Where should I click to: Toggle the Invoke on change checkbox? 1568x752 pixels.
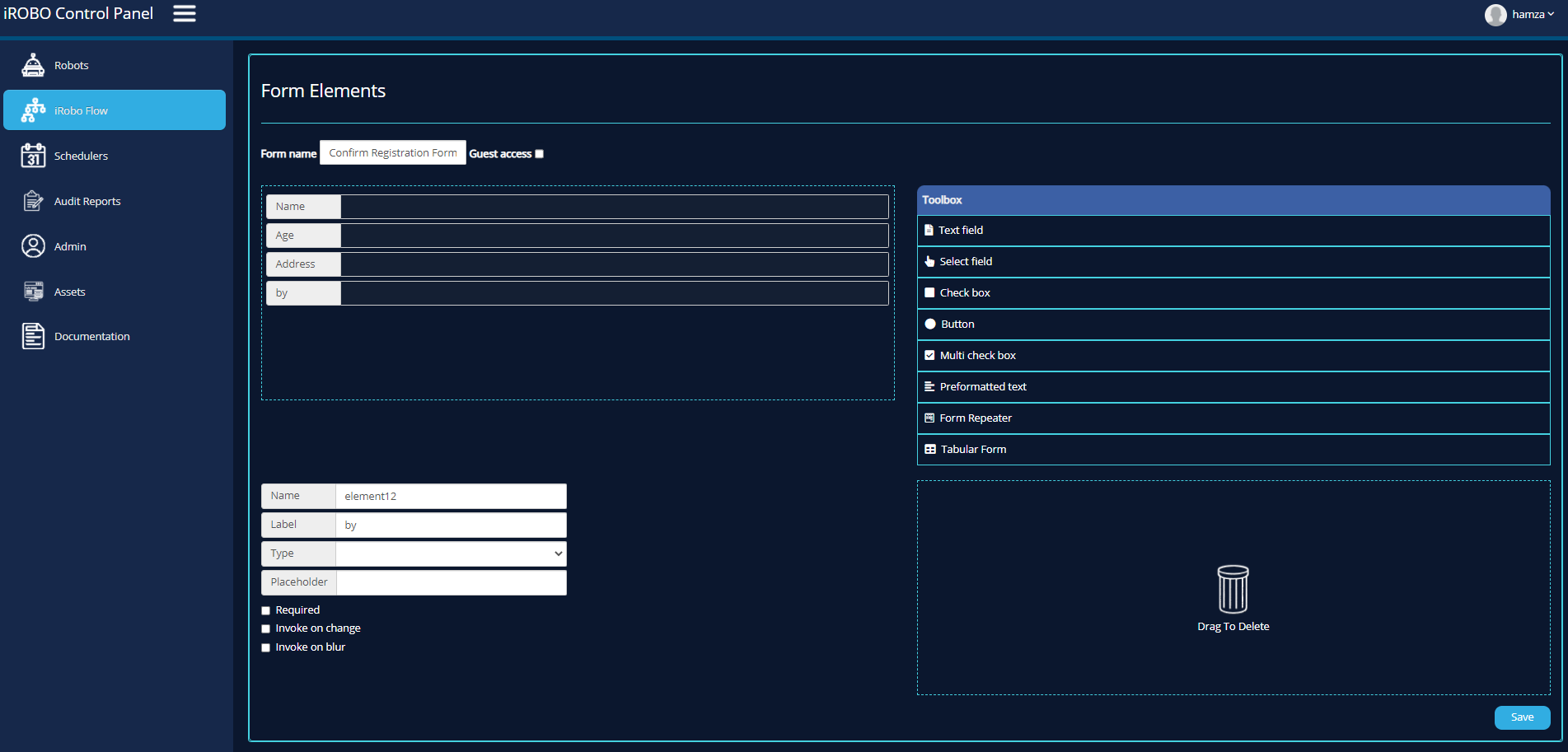click(266, 628)
